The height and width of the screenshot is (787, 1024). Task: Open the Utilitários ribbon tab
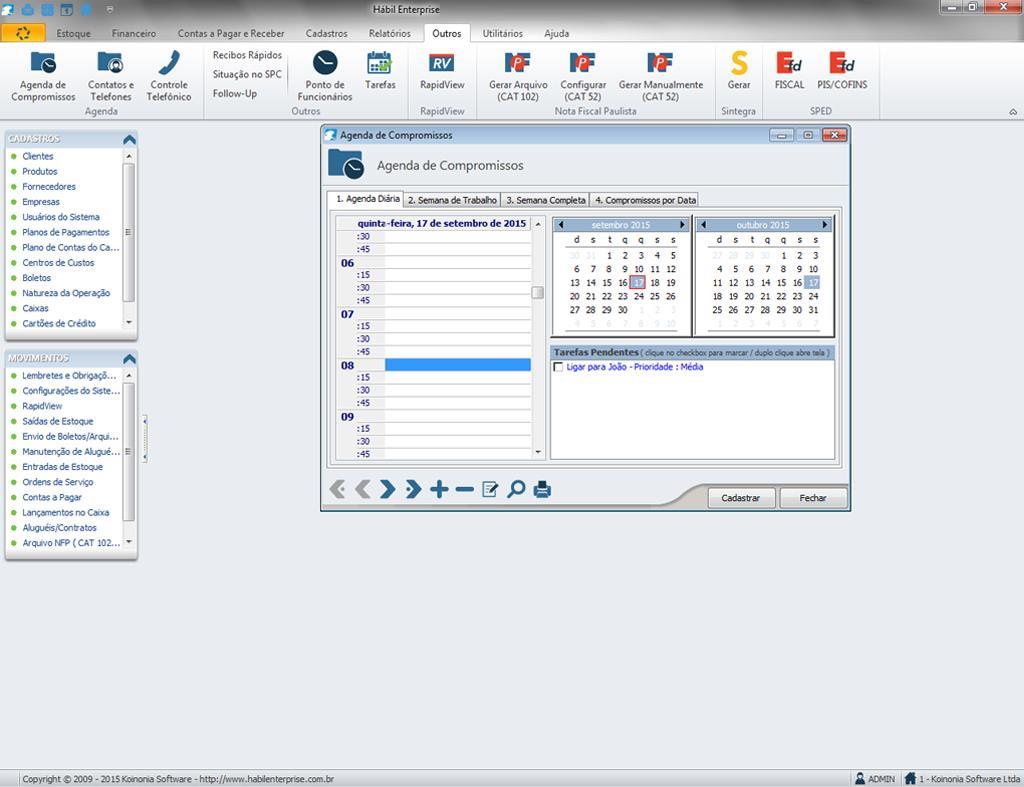502,33
